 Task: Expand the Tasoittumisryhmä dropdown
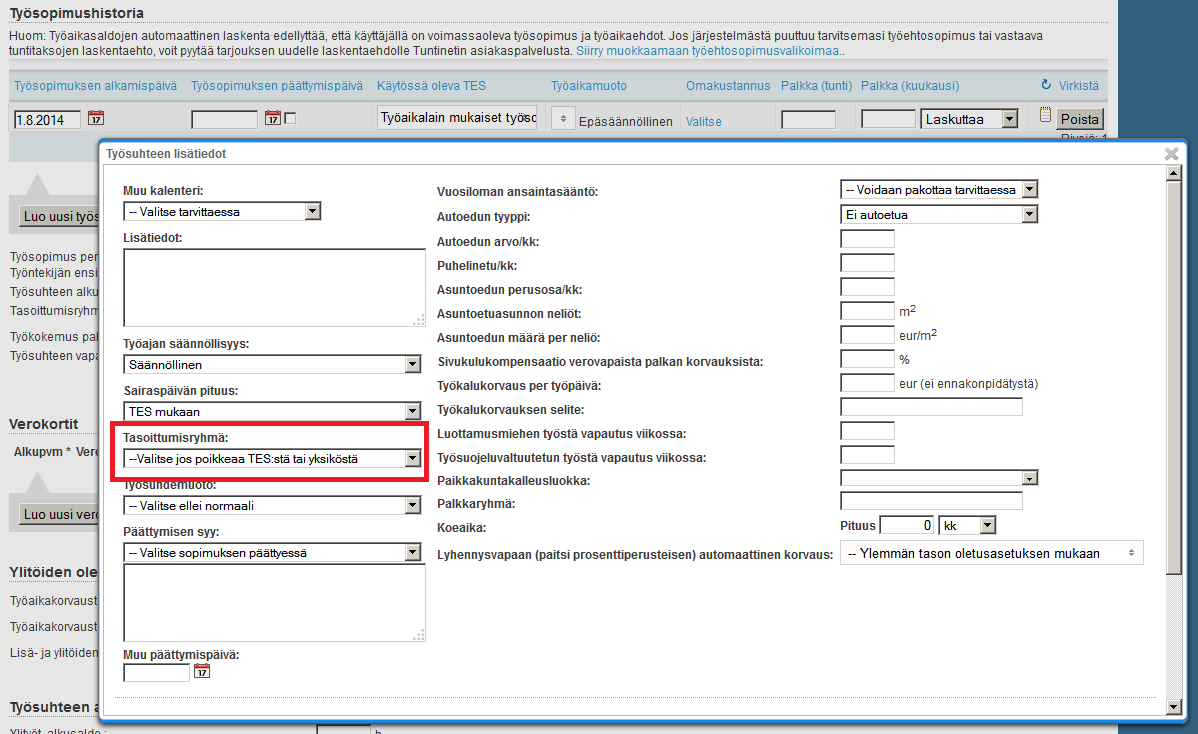[271, 459]
